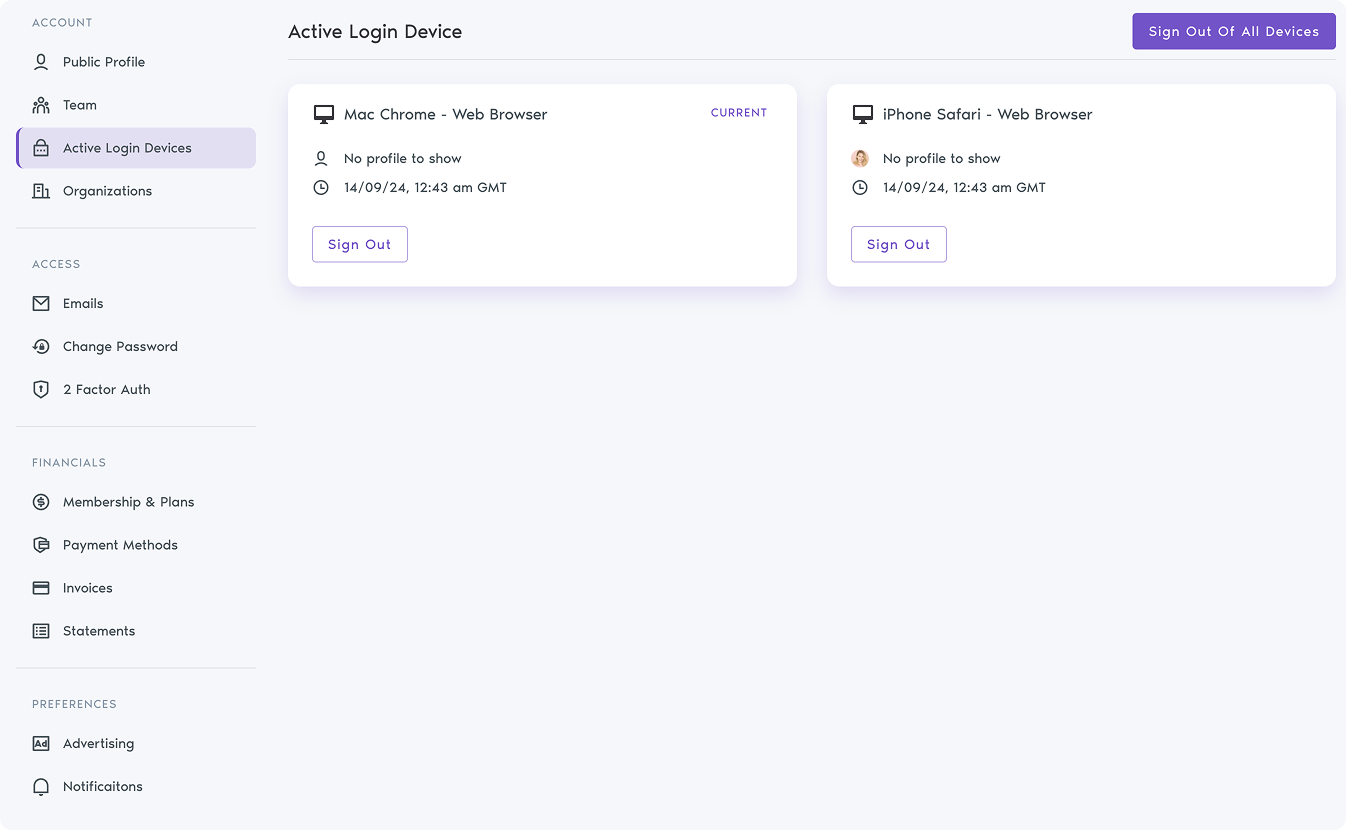The image size is (1346, 830).
Task: Open the Active Login Devices sidebar entry
Action: coord(127,147)
